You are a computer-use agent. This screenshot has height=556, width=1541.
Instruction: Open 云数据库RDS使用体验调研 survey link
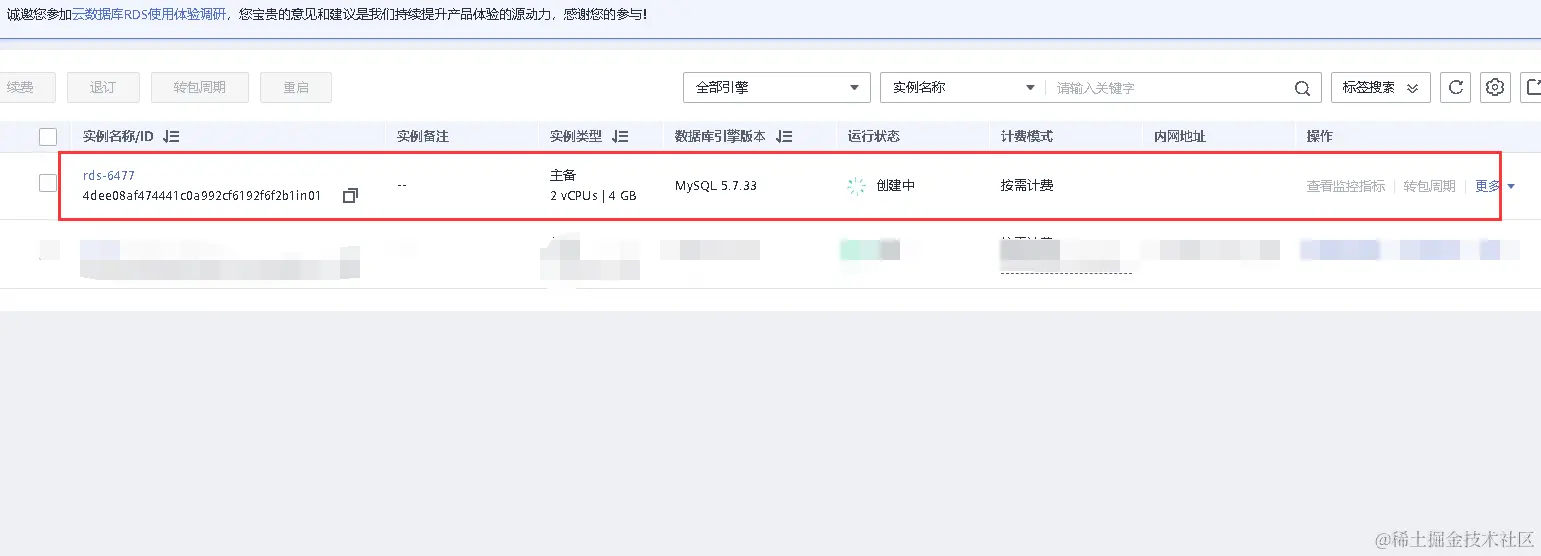(x=149, y=14)
